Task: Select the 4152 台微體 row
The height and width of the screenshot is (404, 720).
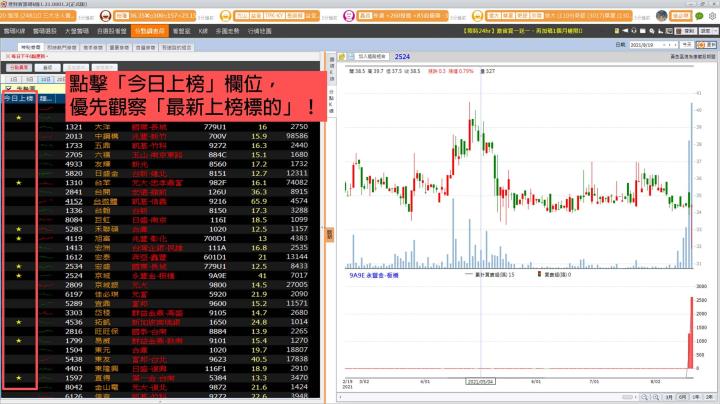Action: pyautogui.click(x=161, y=201)
